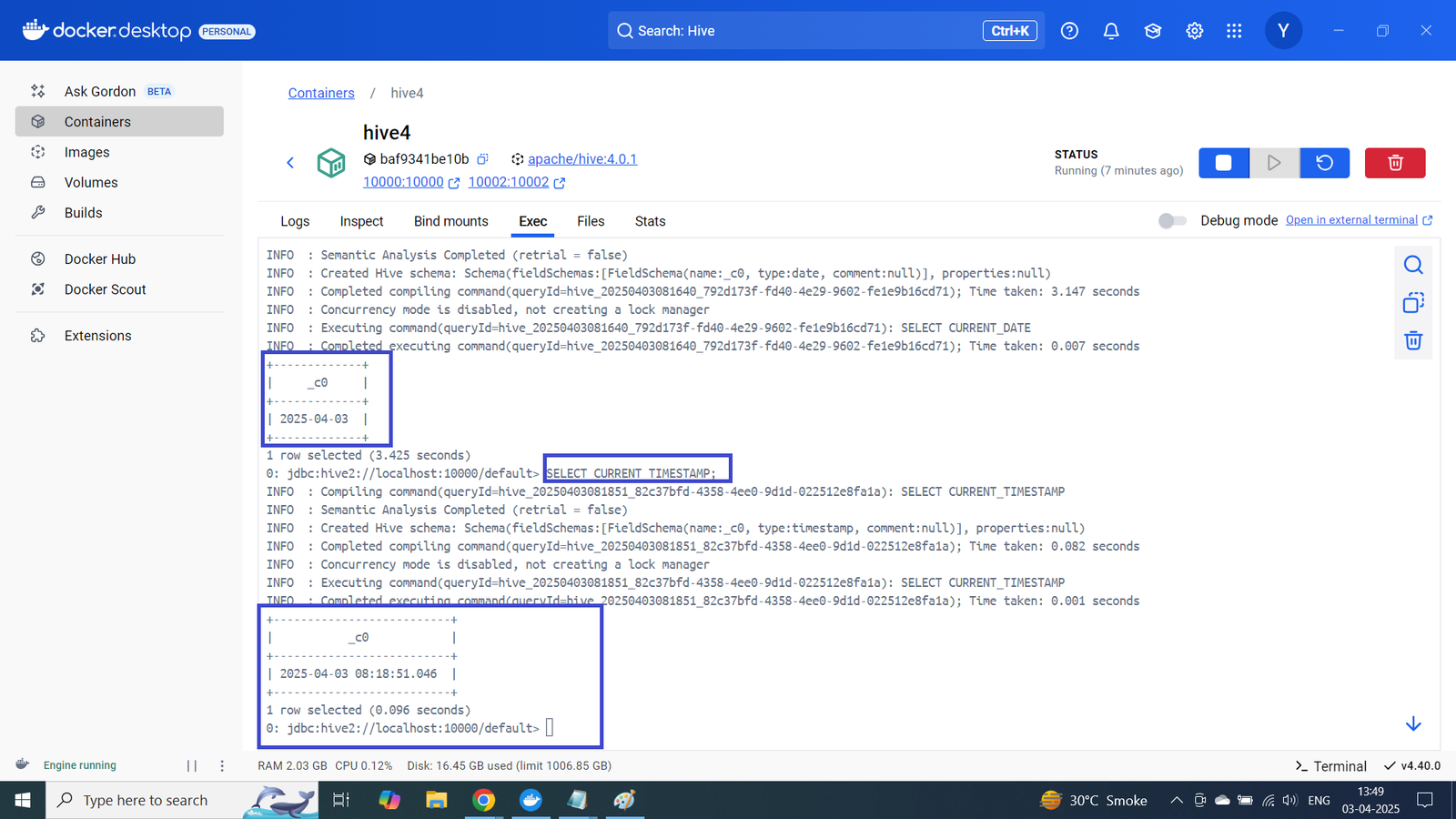The height and width of the screenshot is (819, 1456).
Task: Click Open in external terminal link
Action: pyautogui.click(x=1359, y=220)
